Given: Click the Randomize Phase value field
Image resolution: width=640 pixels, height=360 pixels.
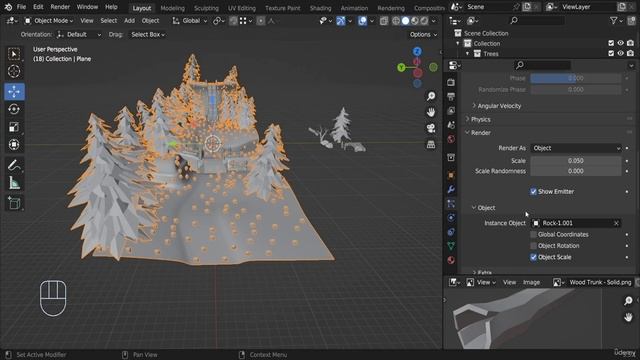Looking at the screenshot, I should (x=576, y=89).
